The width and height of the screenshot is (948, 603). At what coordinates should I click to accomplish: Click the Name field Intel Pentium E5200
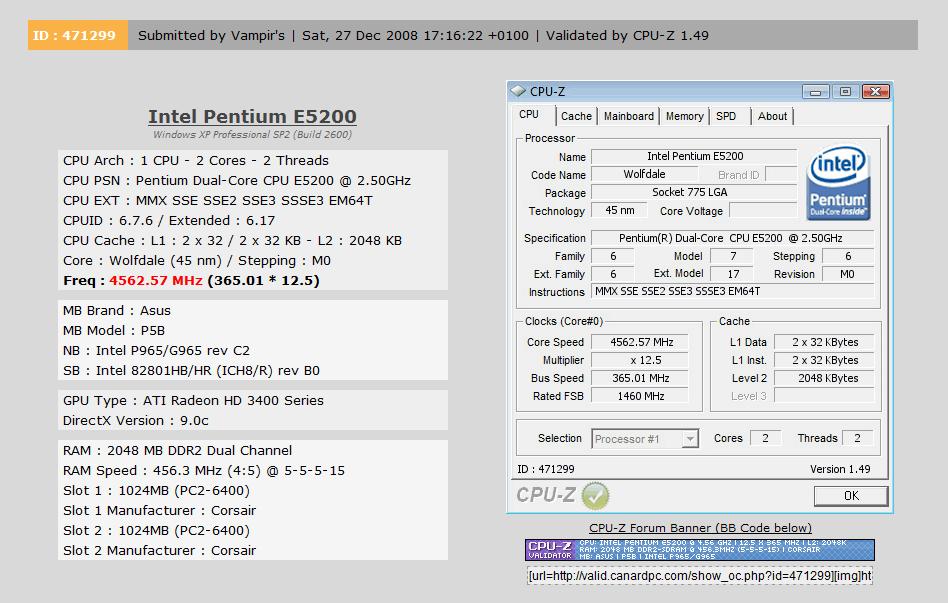pos(694,157)
